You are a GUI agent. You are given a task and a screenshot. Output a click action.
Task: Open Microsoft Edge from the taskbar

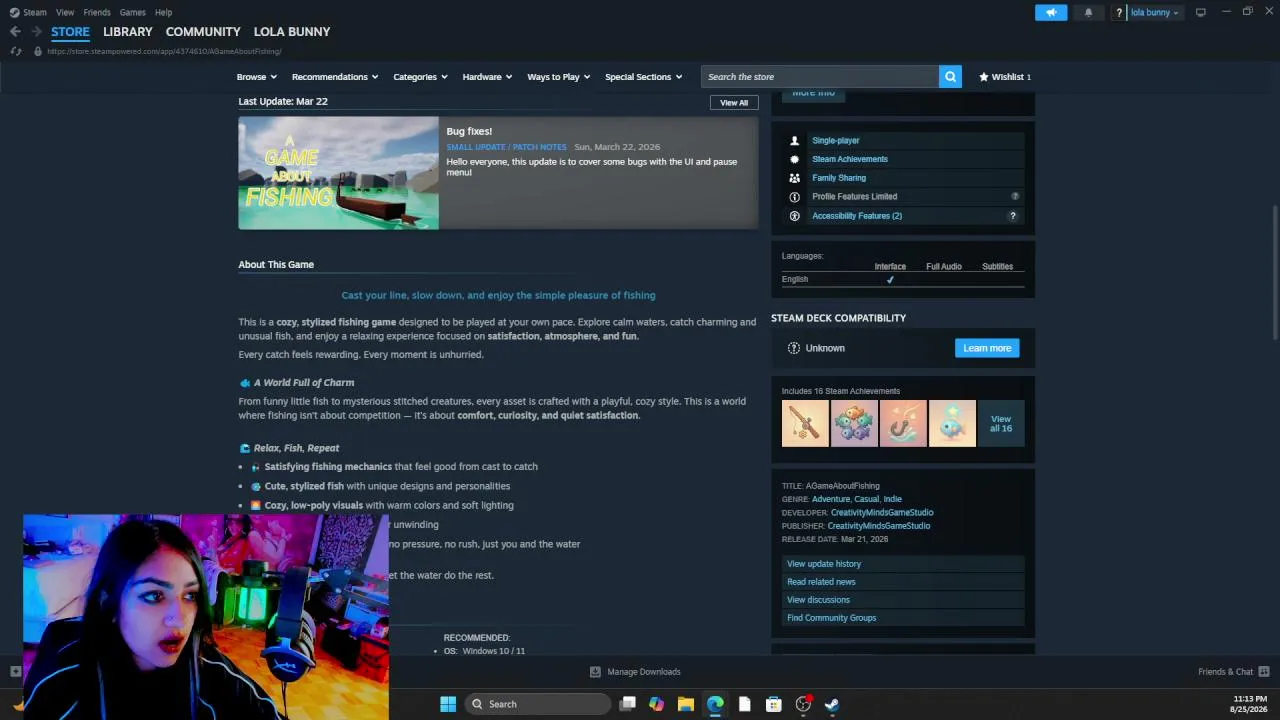click(715, 704)
